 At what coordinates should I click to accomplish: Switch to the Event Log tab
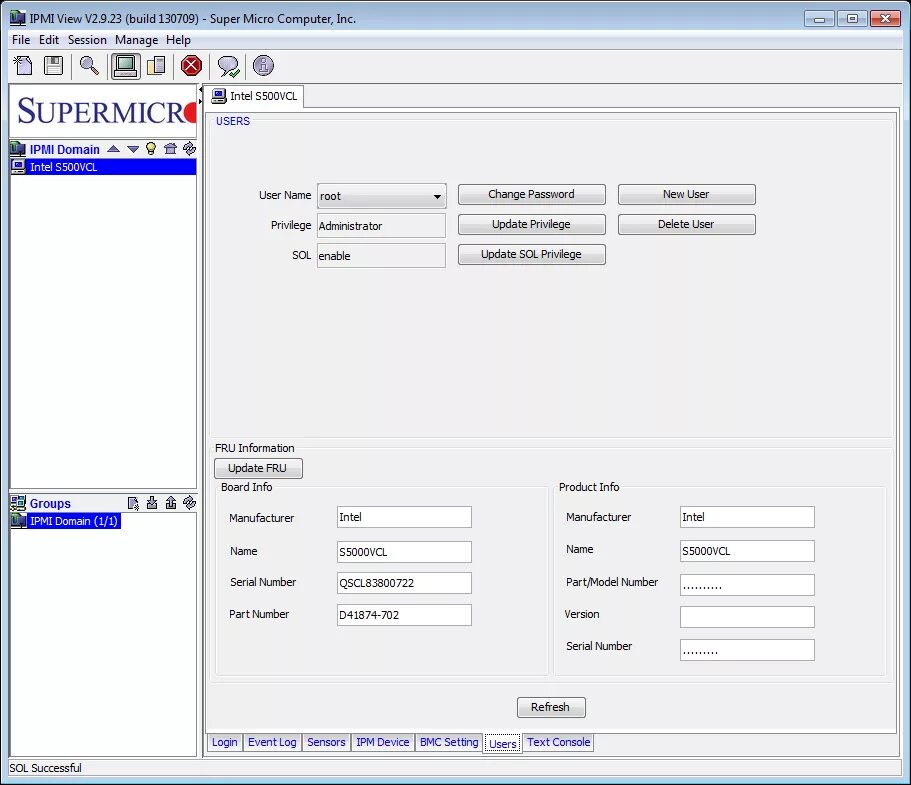[x=272, y=742]
